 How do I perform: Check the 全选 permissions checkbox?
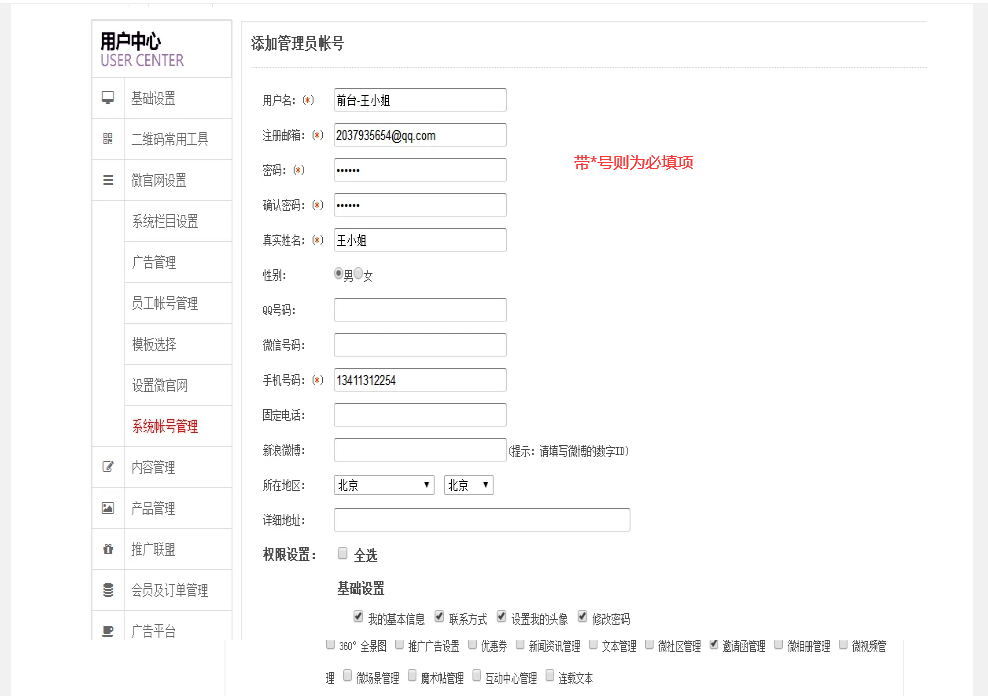pyautogui.click(x=343, y=553)
